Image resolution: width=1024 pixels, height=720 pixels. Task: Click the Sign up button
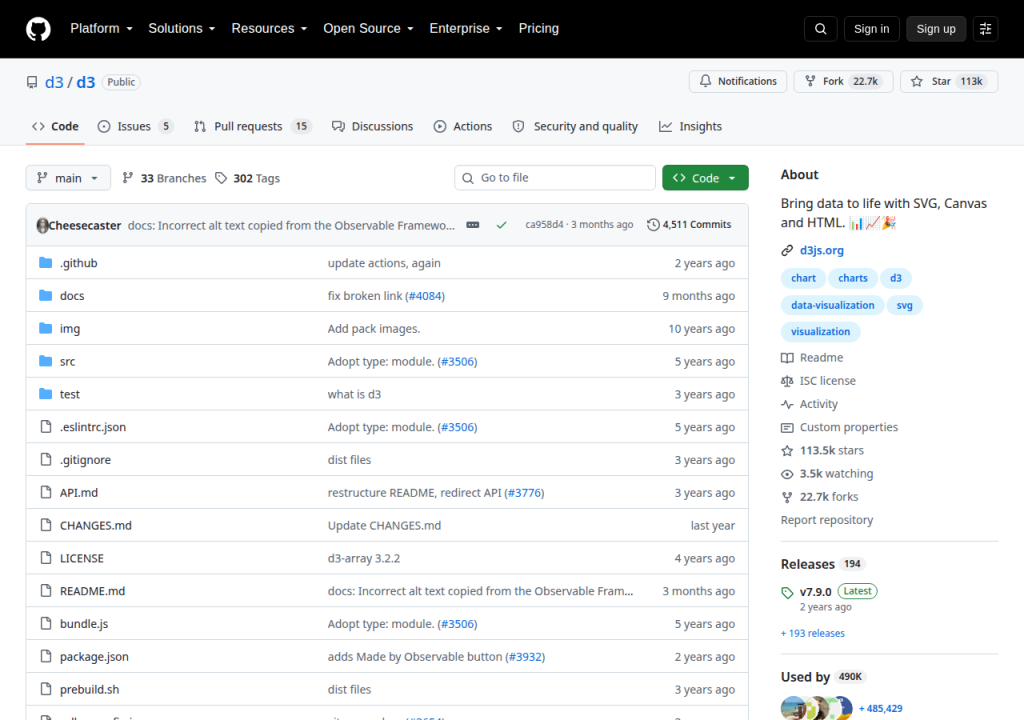click(936, 29)
